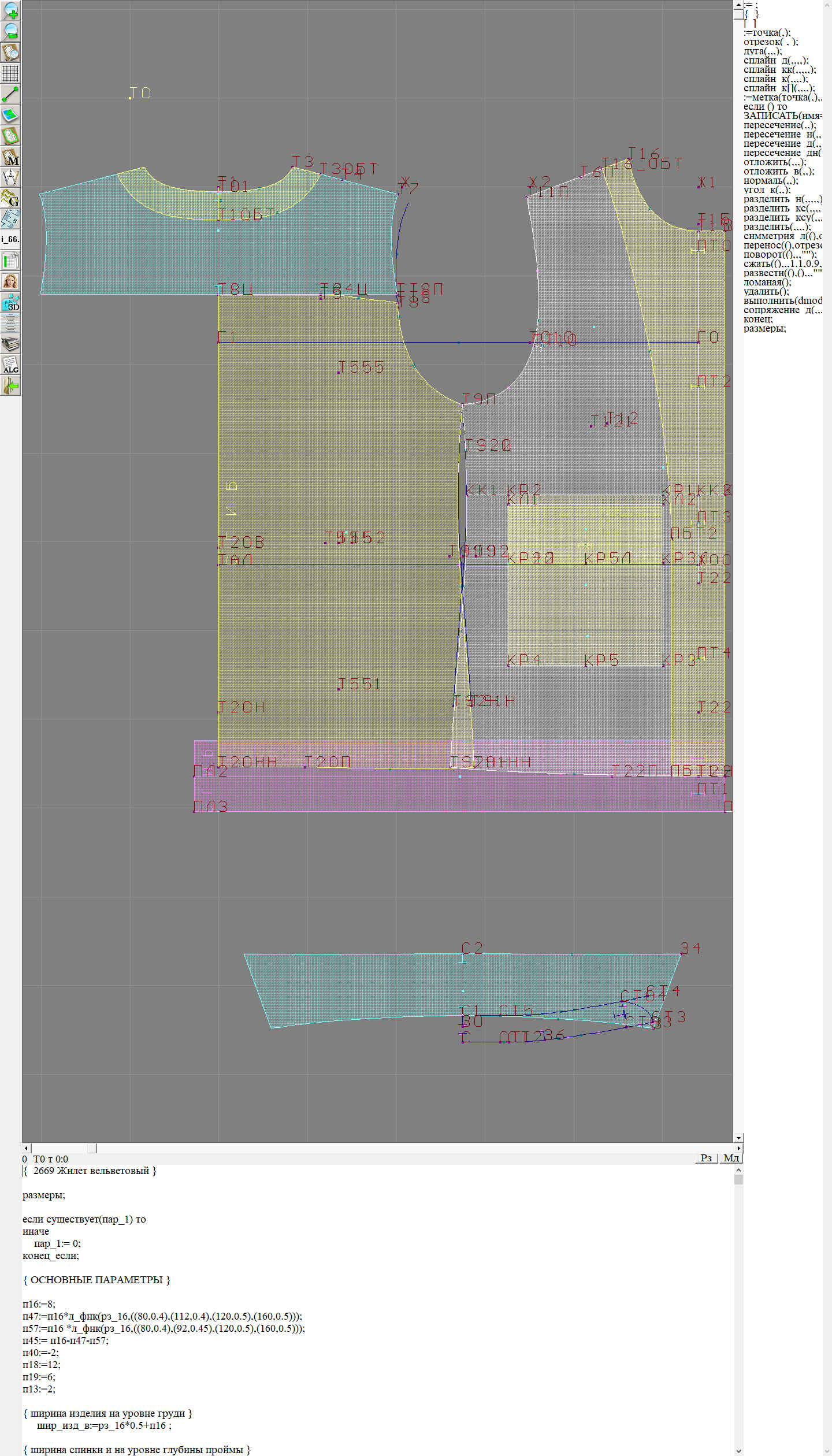Click the stacked books library icon
The image size is (832, 1456).
coord(10,344)
